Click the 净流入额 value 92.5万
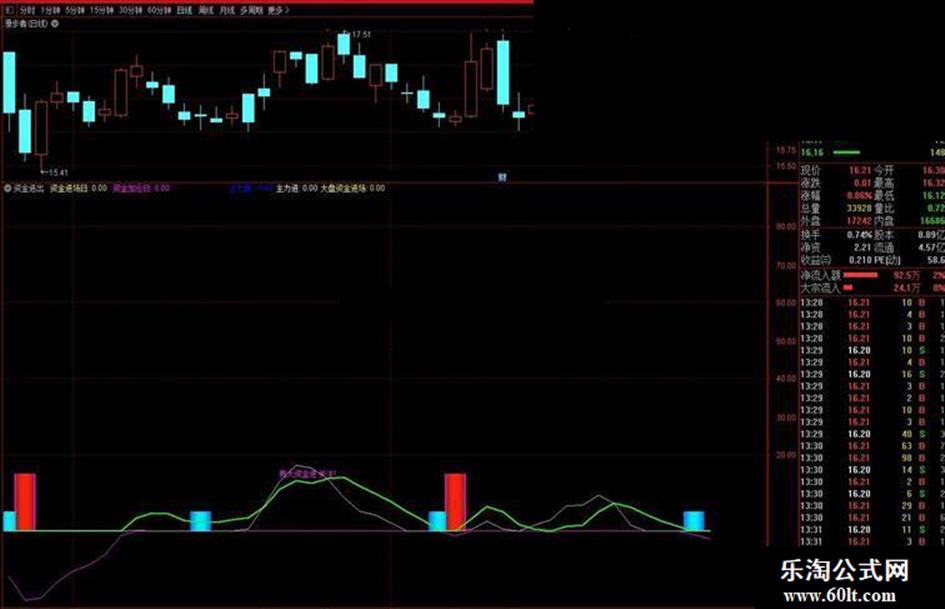This screenshot has width=945, height=609. [906, 275]
